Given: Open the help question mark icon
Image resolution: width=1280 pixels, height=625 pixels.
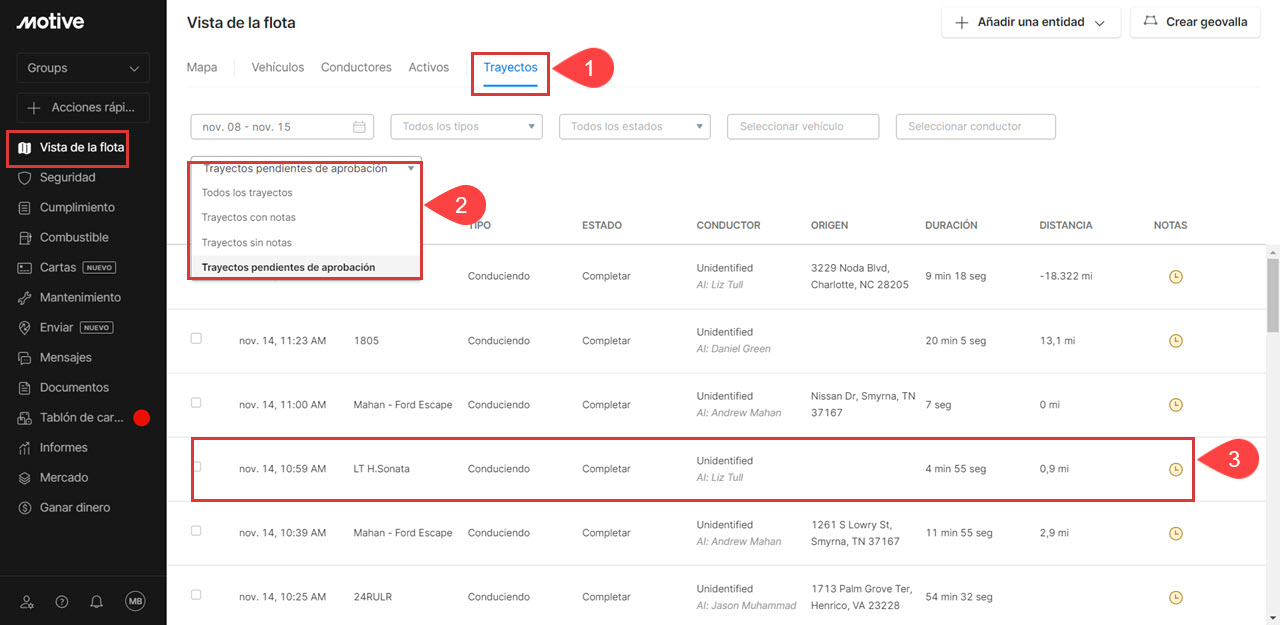Looking at the screenshot, I should [x=62, y=601].
